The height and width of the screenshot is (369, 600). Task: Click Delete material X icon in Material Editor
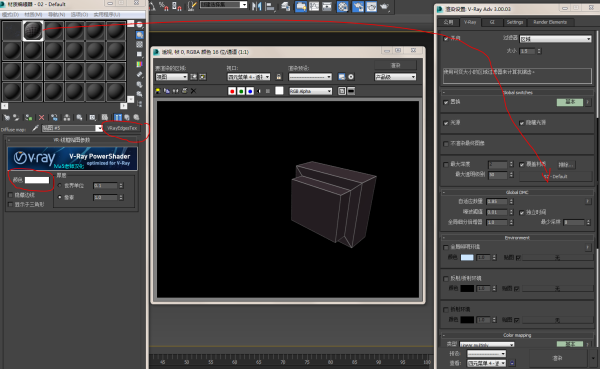pos(41,118)
